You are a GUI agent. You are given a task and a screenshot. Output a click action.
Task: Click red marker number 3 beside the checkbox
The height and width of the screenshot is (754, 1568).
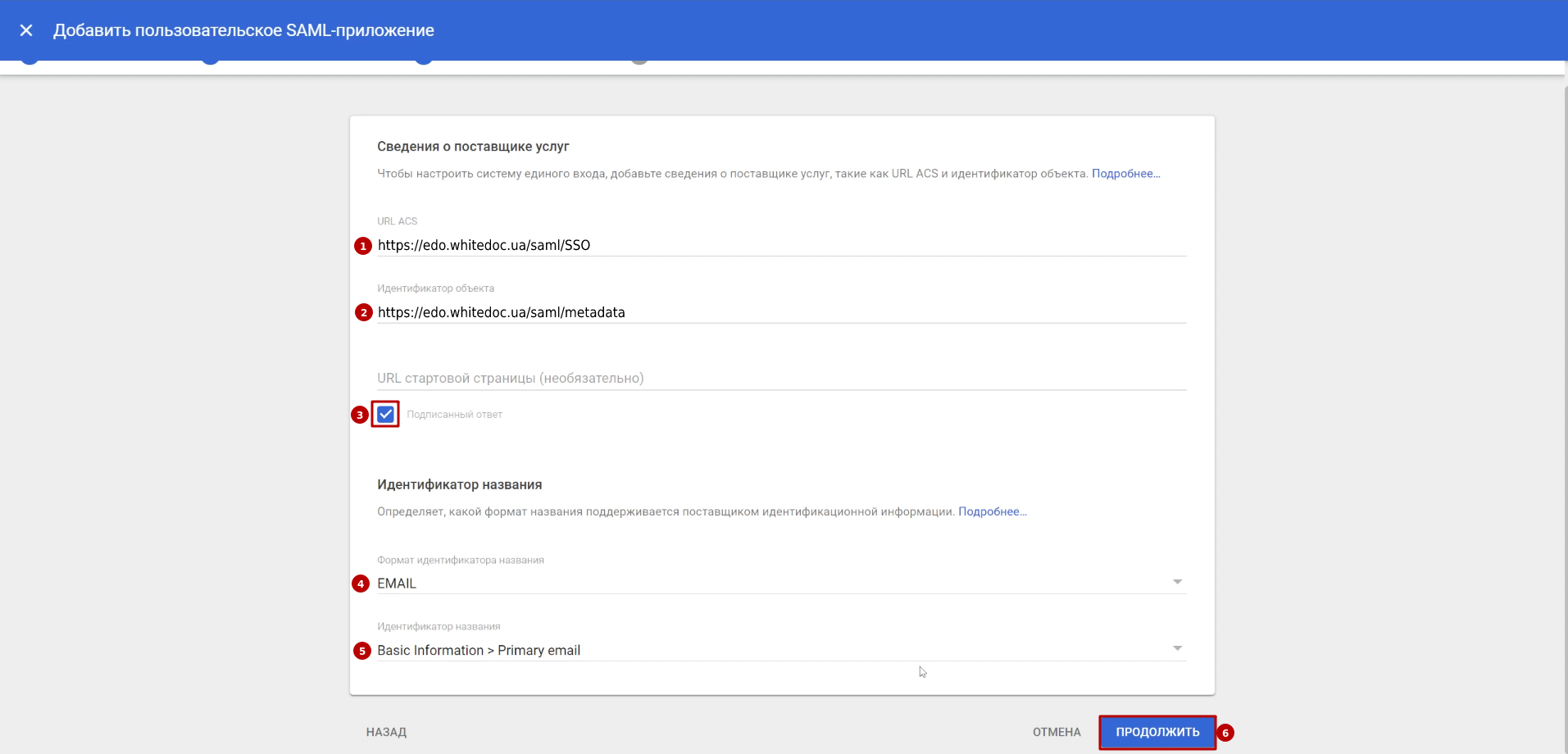[x=359, y=415]
